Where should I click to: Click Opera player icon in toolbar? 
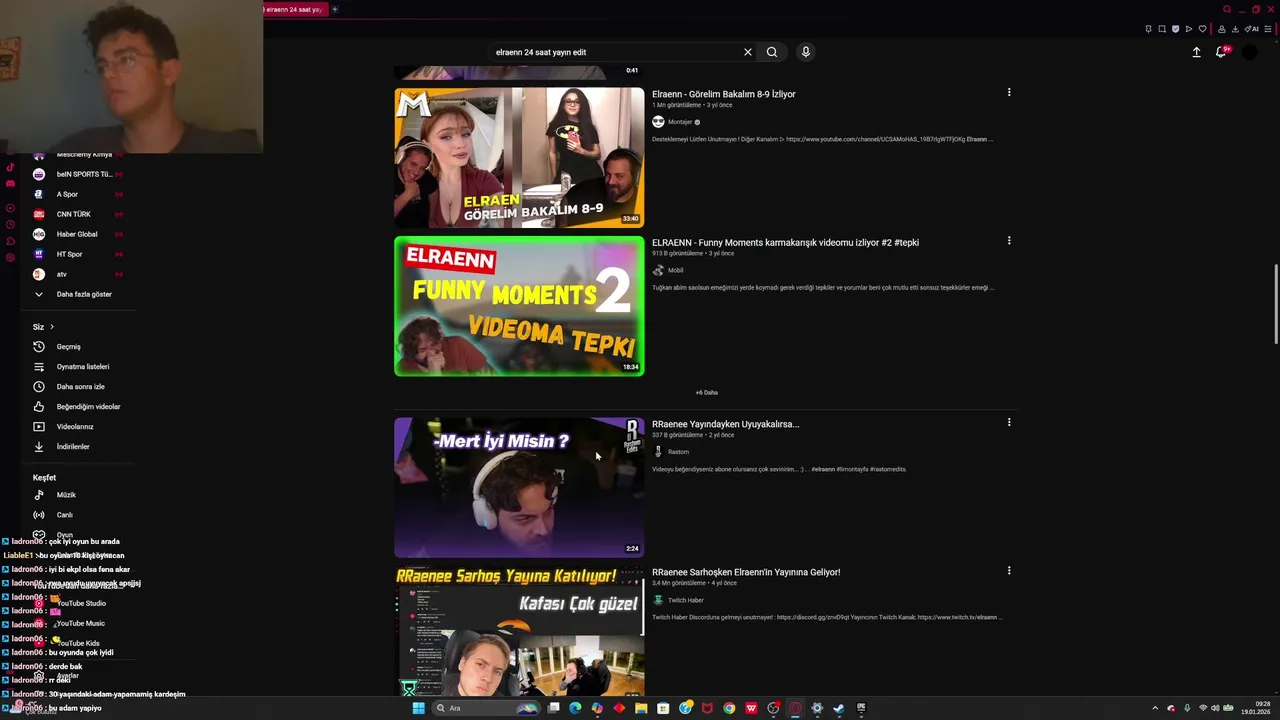point(1188,29)
